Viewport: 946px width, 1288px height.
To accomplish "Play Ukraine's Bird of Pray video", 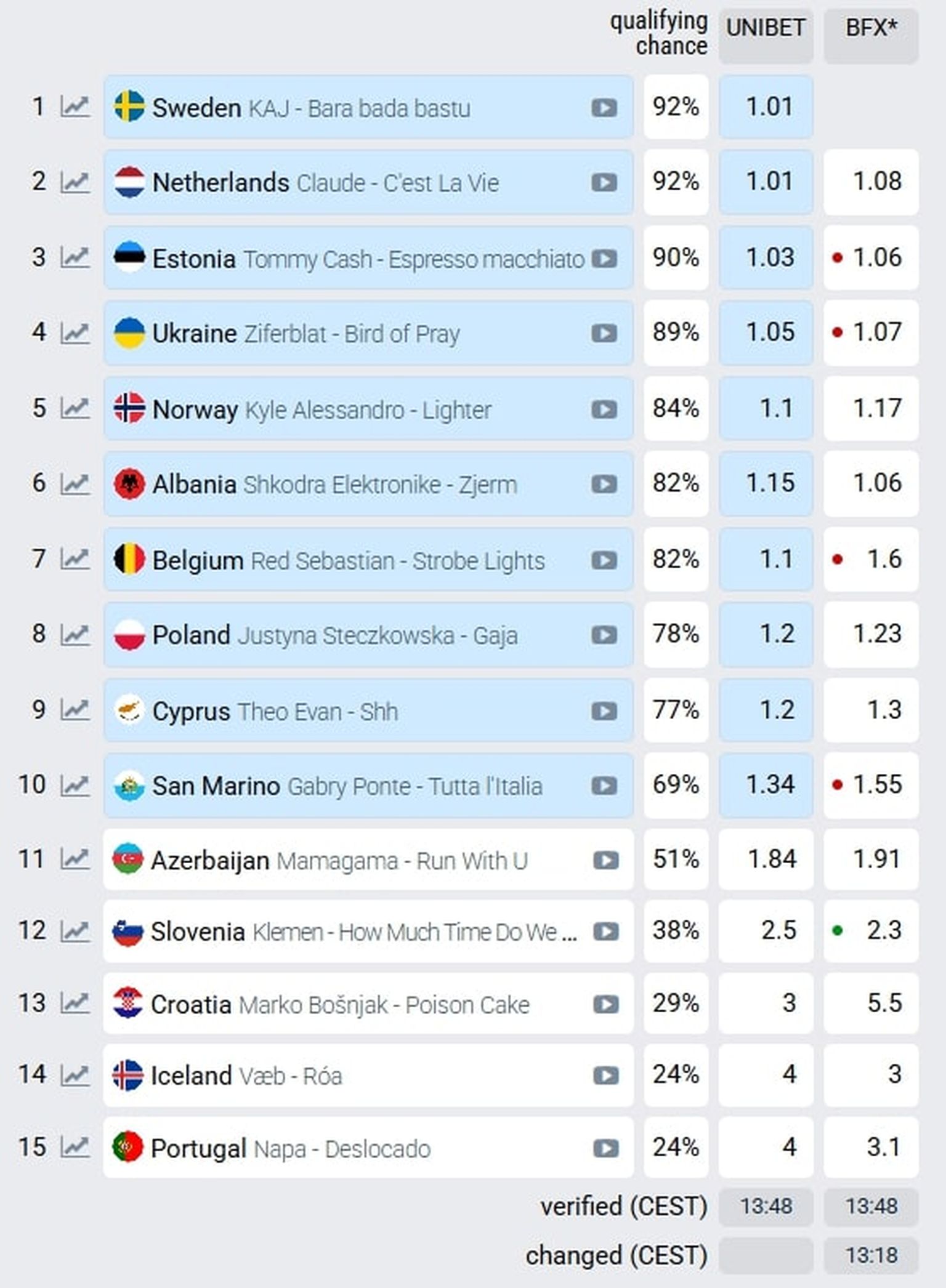I will pyautogui.click(x=604, y=334).
